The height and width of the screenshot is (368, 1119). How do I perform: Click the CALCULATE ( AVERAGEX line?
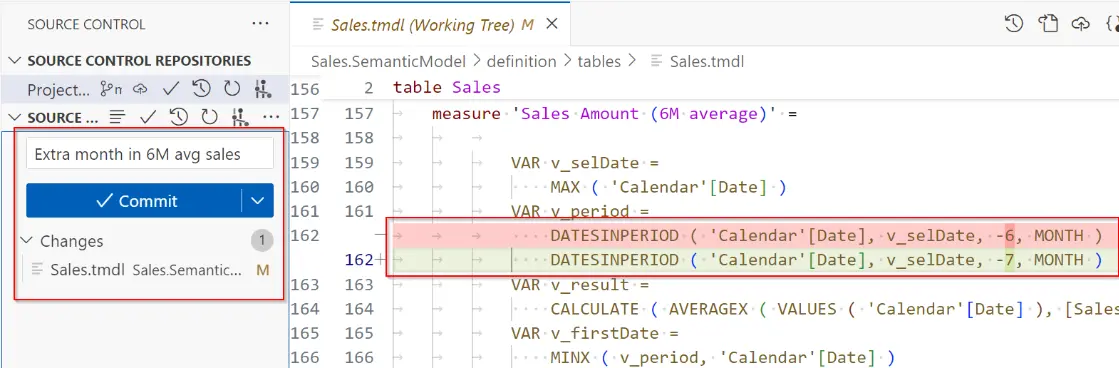point(834,309)
